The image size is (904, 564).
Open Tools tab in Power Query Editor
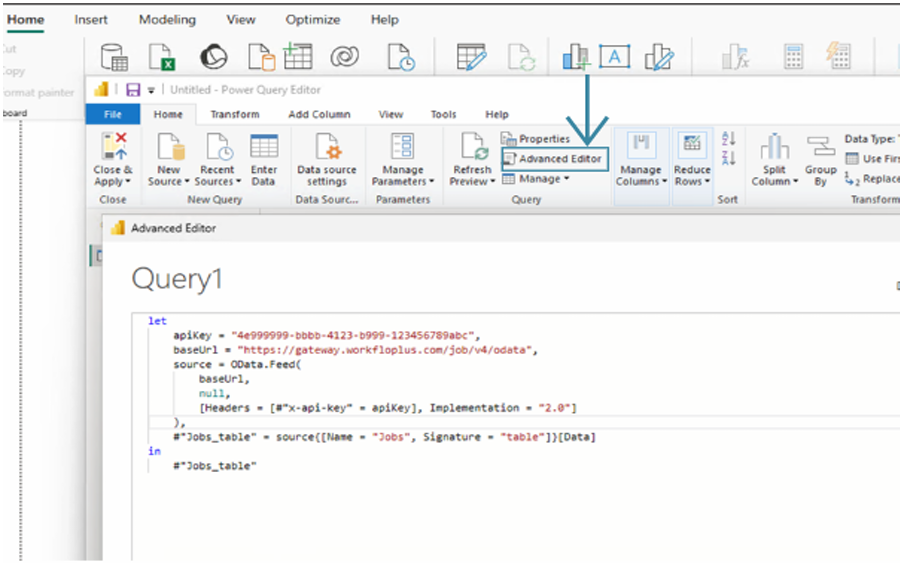[443, 114]
